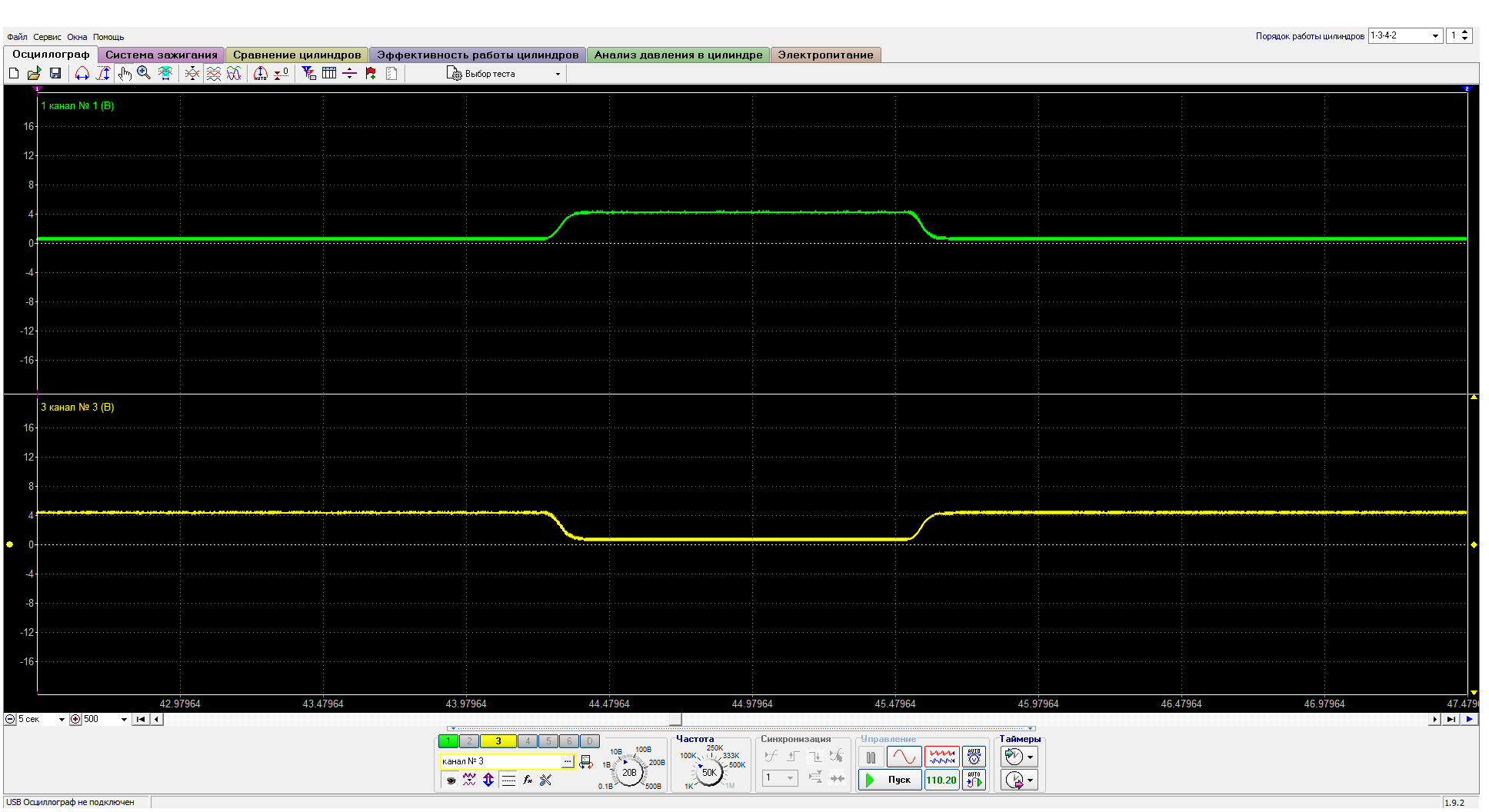This screenshot has width=1489, height=812.
Task: Toggle channel 5 button
Action: pos(548,741)
